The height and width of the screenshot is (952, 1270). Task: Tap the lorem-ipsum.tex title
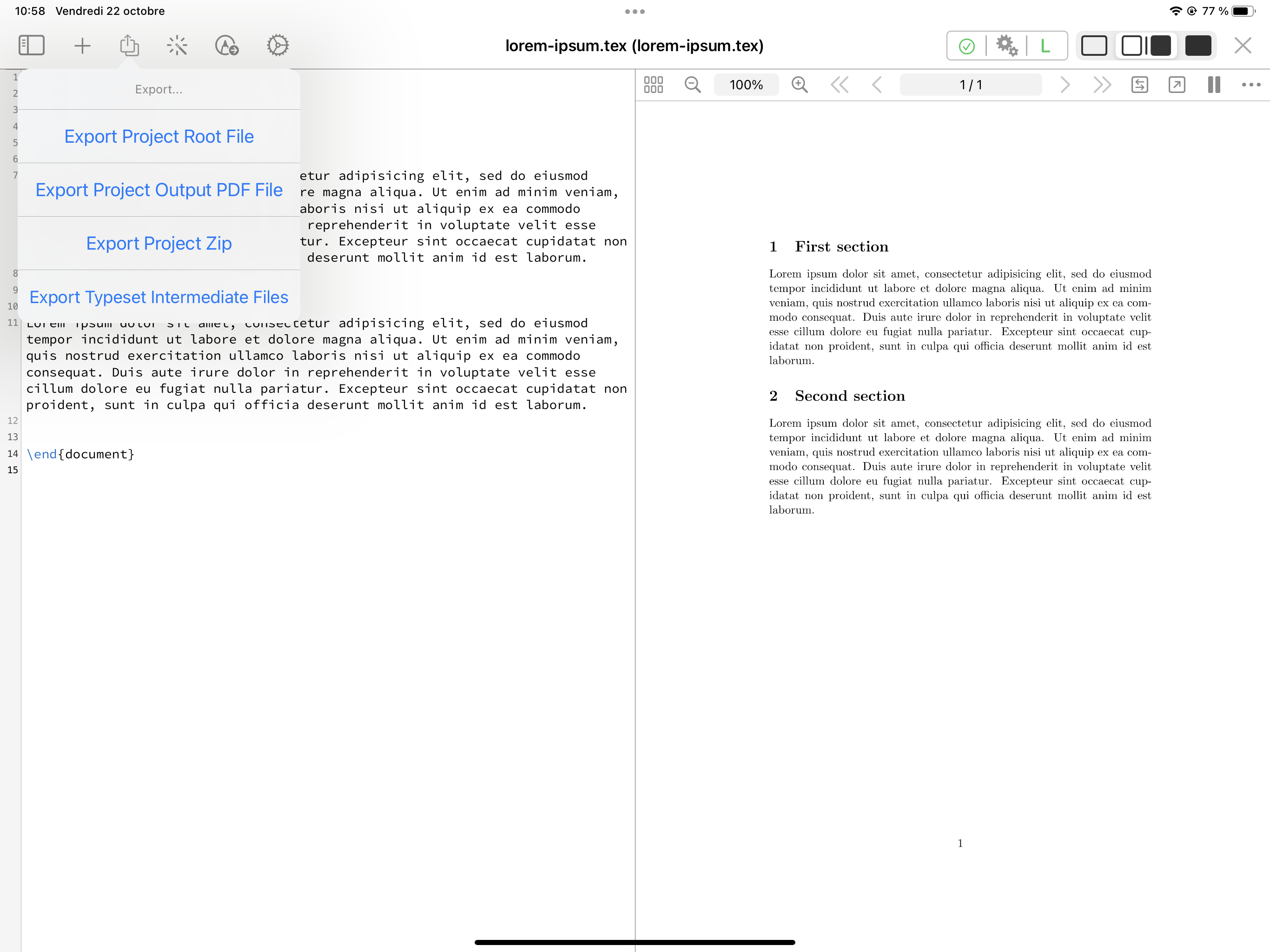(x=635, y=46)
